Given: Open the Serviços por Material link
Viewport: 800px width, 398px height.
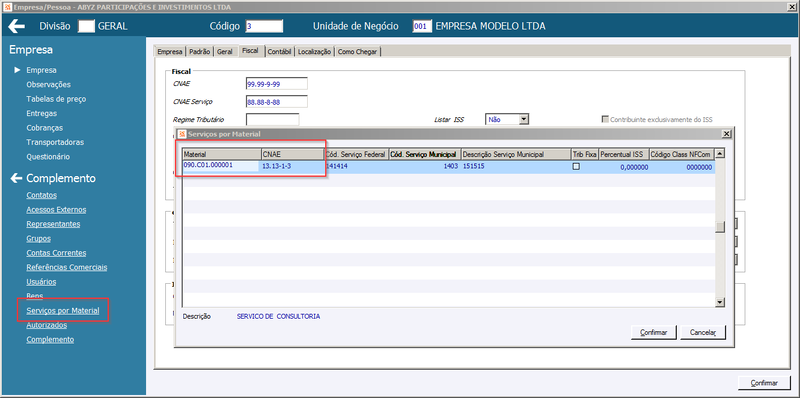Looking at the screenshot, I should click(x=63, y=311).
